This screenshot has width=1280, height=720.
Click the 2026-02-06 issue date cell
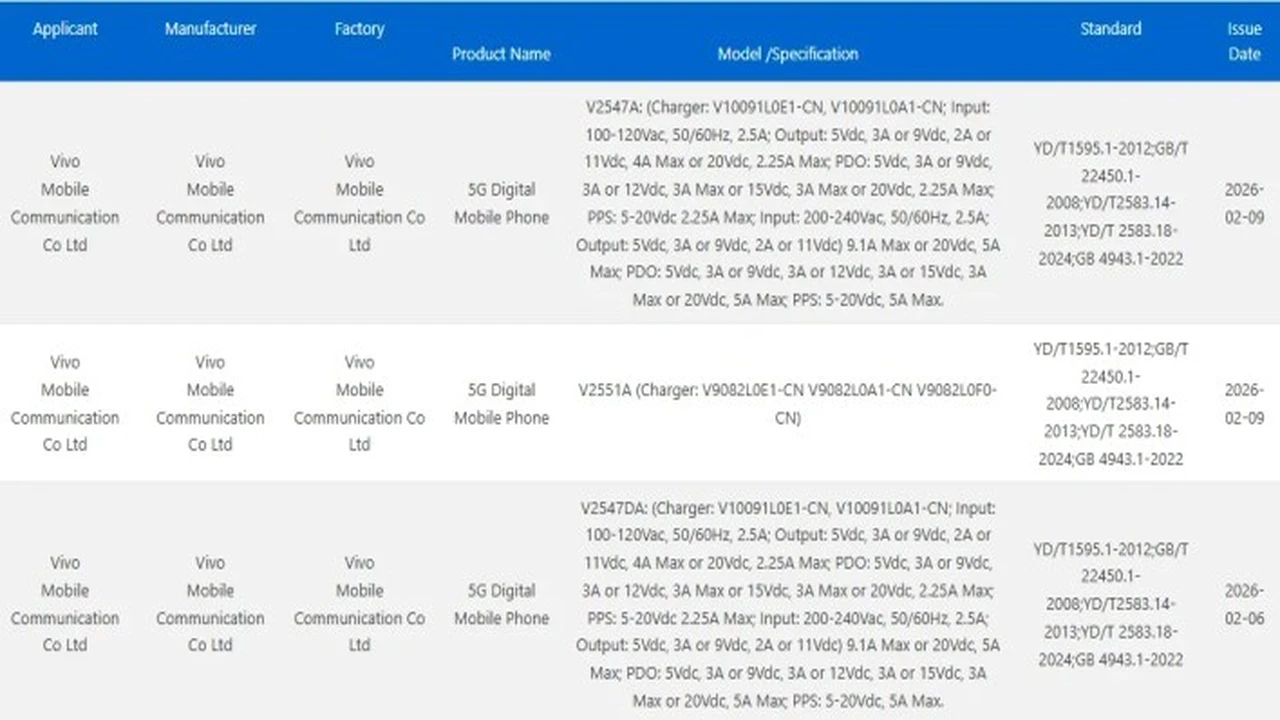[1244, 605]
